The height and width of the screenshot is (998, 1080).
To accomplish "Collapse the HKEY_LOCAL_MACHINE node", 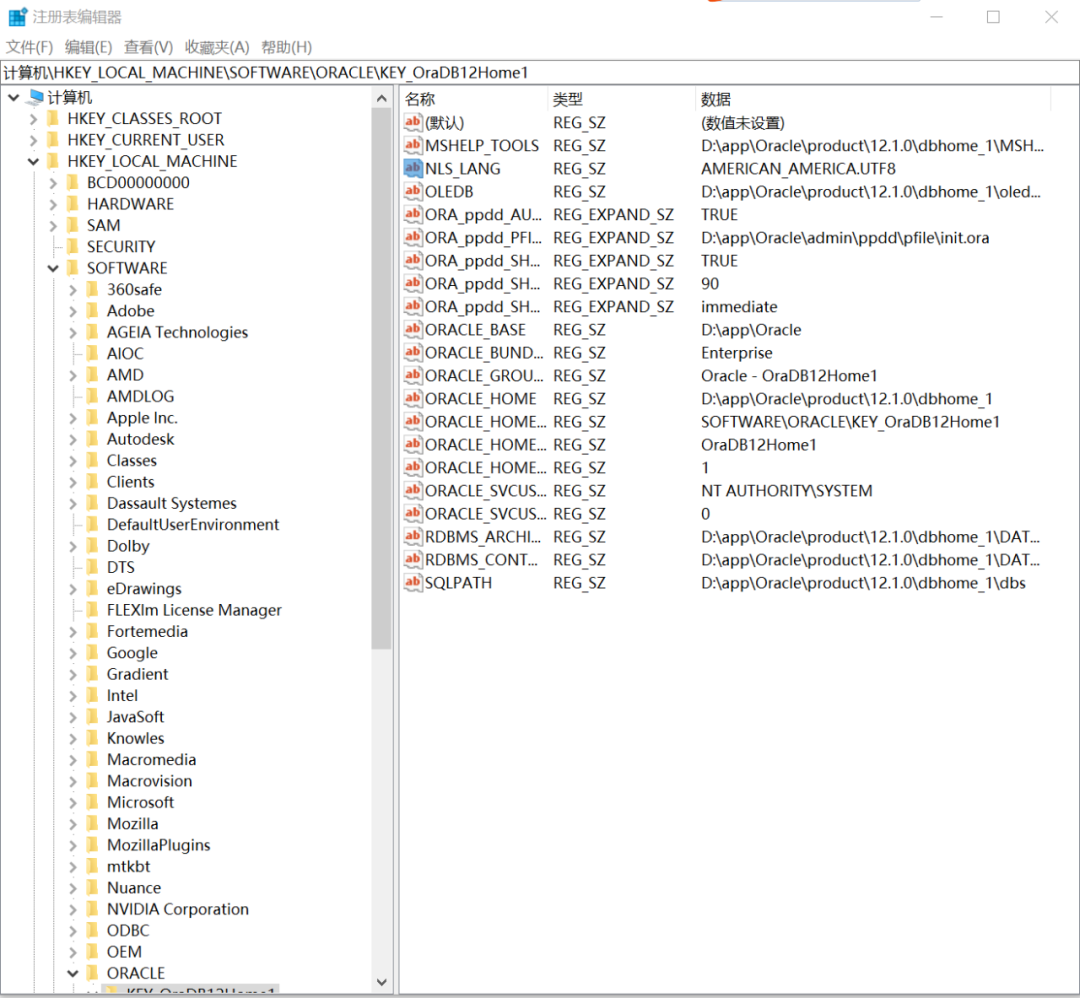I will [33, 162].
